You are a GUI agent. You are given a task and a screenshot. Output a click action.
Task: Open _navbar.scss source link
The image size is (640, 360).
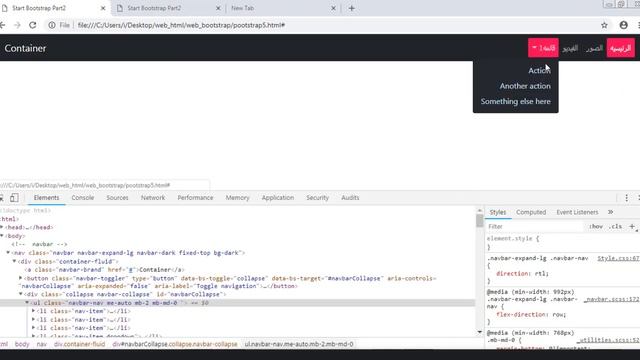pyautogui.click(x=611, y=299)
